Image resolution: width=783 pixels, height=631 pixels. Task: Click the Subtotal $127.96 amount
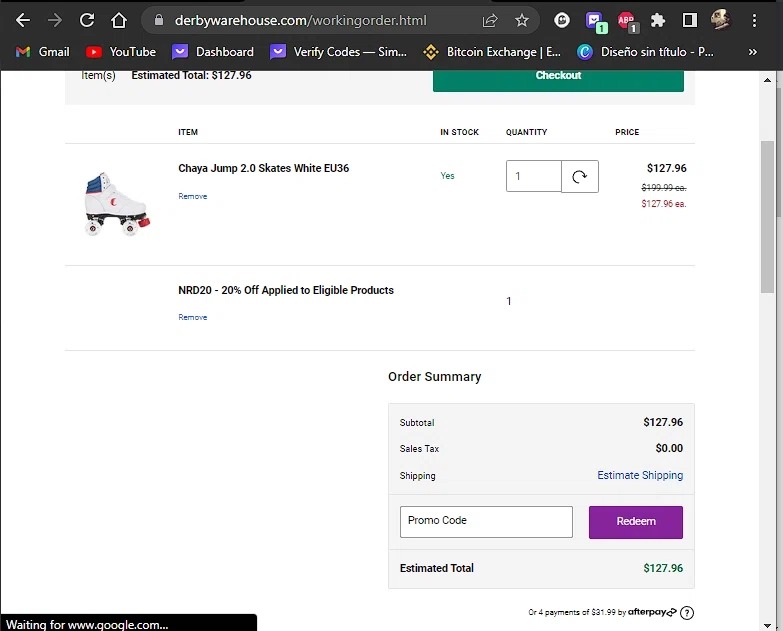pyautogui.click(x=663, y=422)
